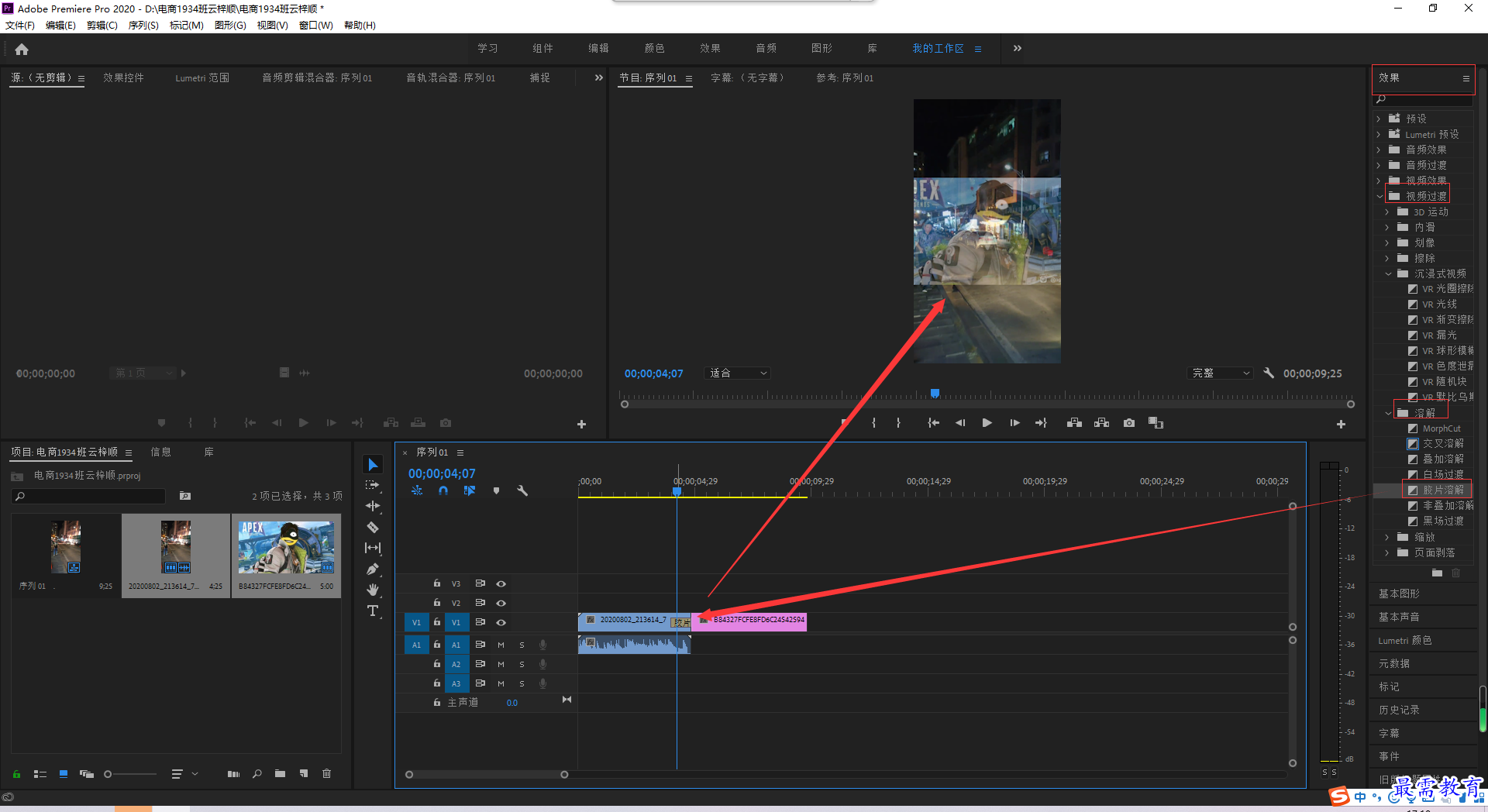
Task: Select the Razor tool
Action: tap(373, 527)
